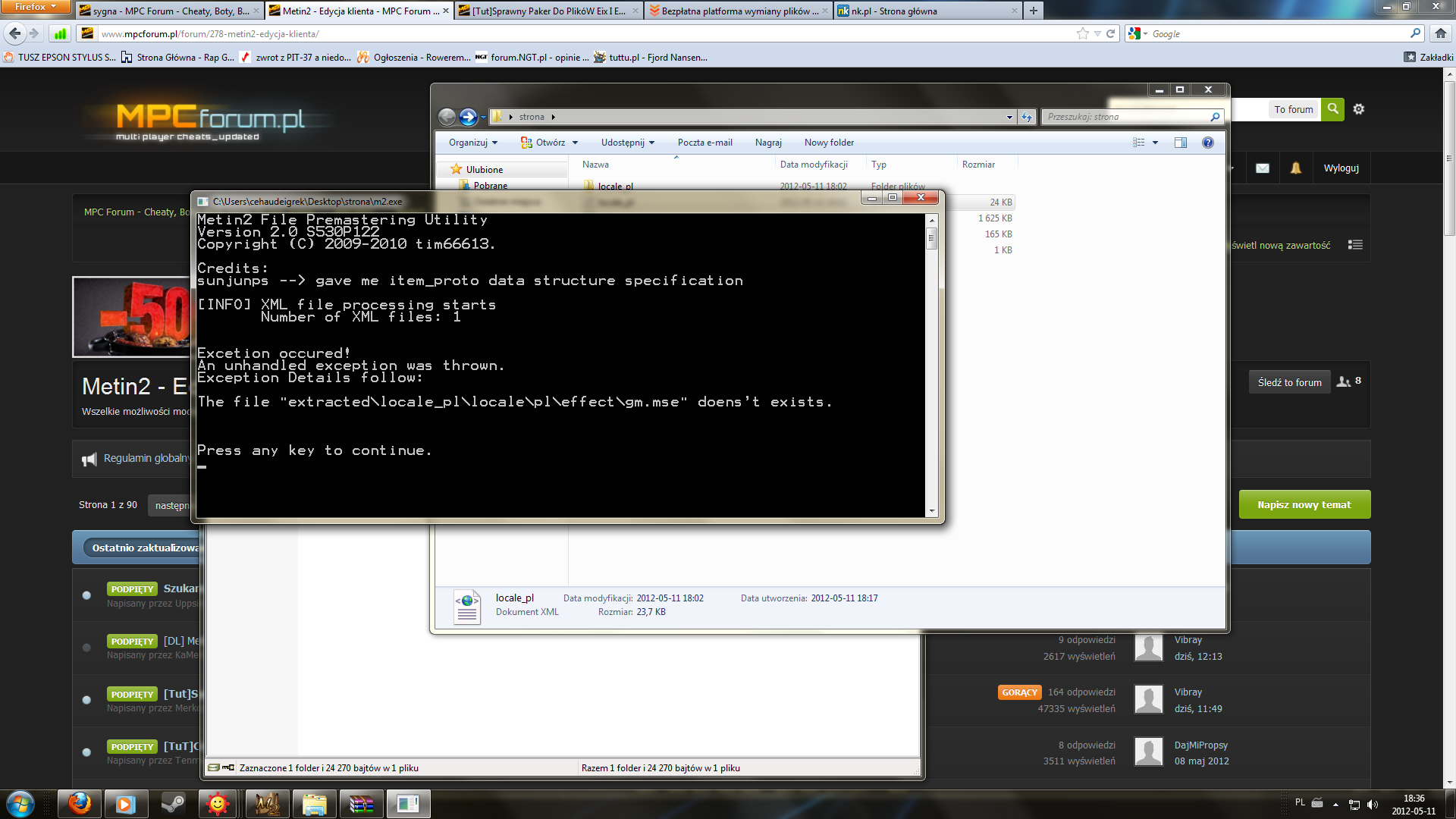Sort Explorer files by Rozmiar column
The width and height of the screenshot is (1456, 819).
(978, 165)
